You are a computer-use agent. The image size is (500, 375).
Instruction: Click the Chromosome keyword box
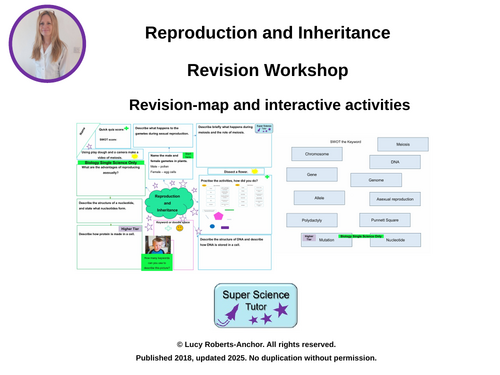click(317, 154)
